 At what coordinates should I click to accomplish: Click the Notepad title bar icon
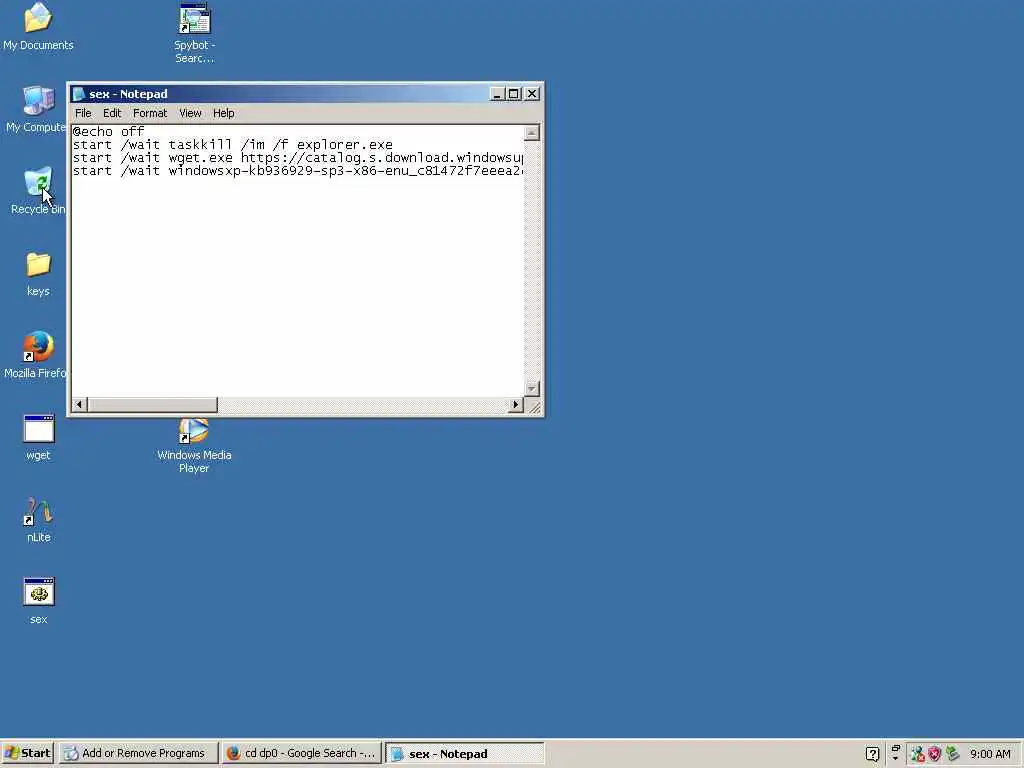click(79, 94)
